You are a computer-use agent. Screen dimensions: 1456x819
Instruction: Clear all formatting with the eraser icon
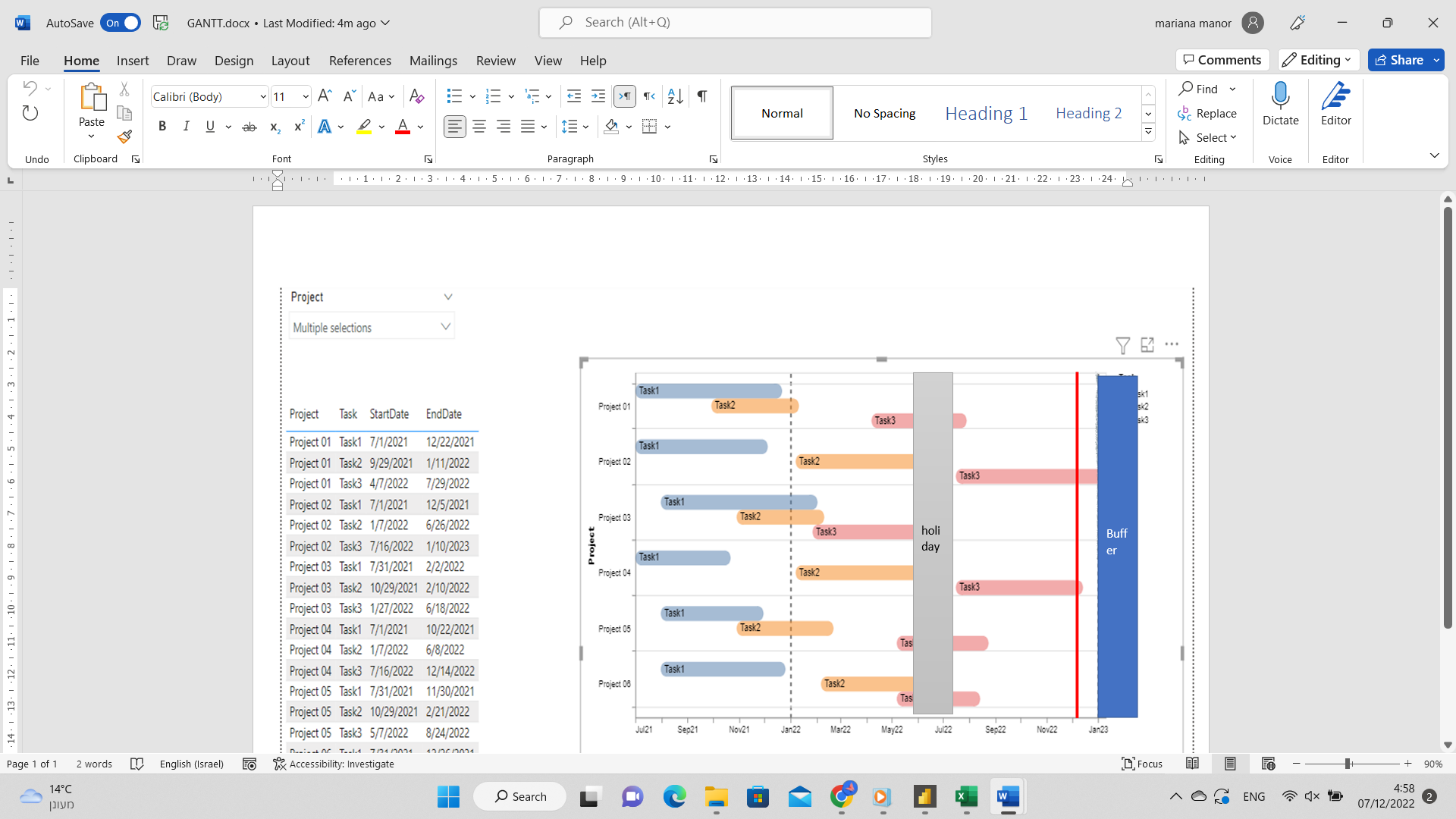(417, 96)
